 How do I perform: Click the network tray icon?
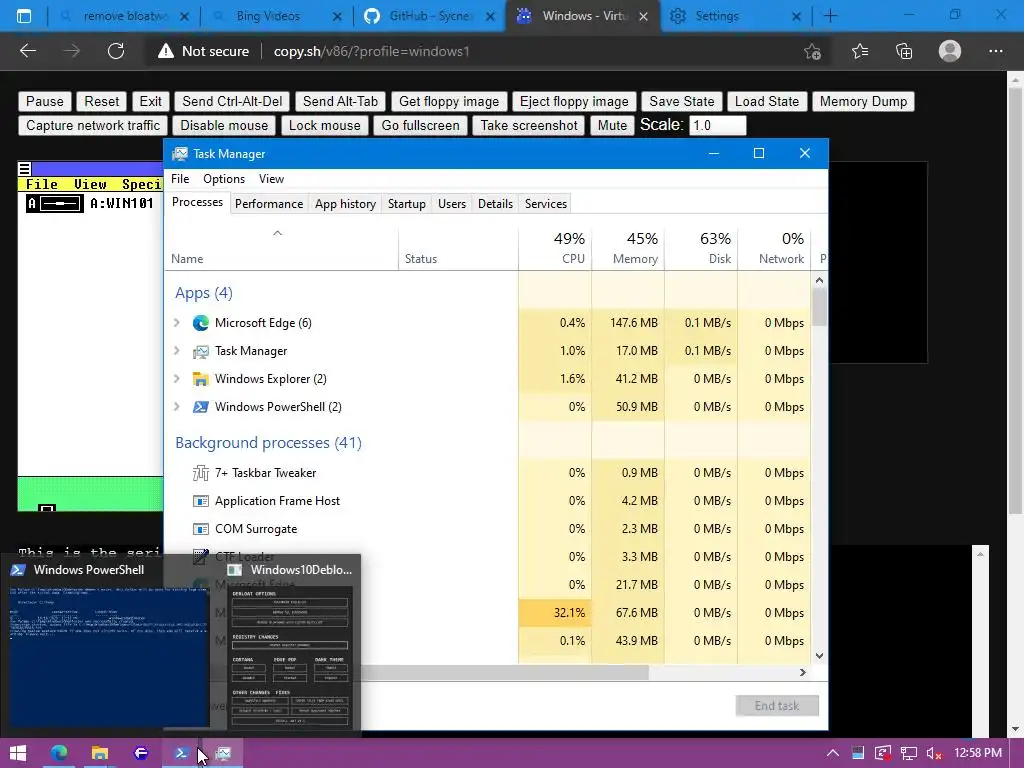pos(908,753)
